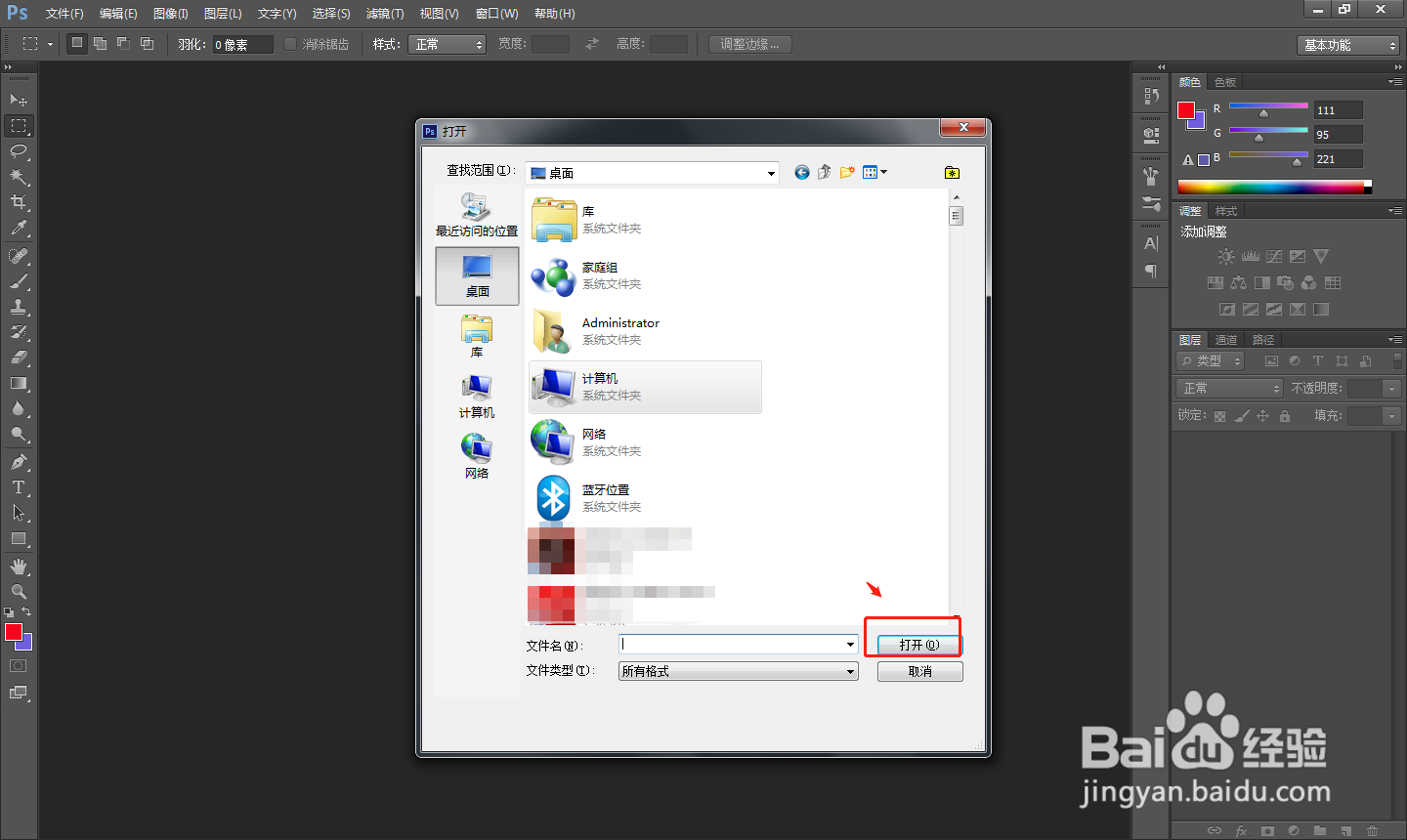The image size is (1407, 840).
Task: Choose the new selection mode button
Action: click(77, 44)
